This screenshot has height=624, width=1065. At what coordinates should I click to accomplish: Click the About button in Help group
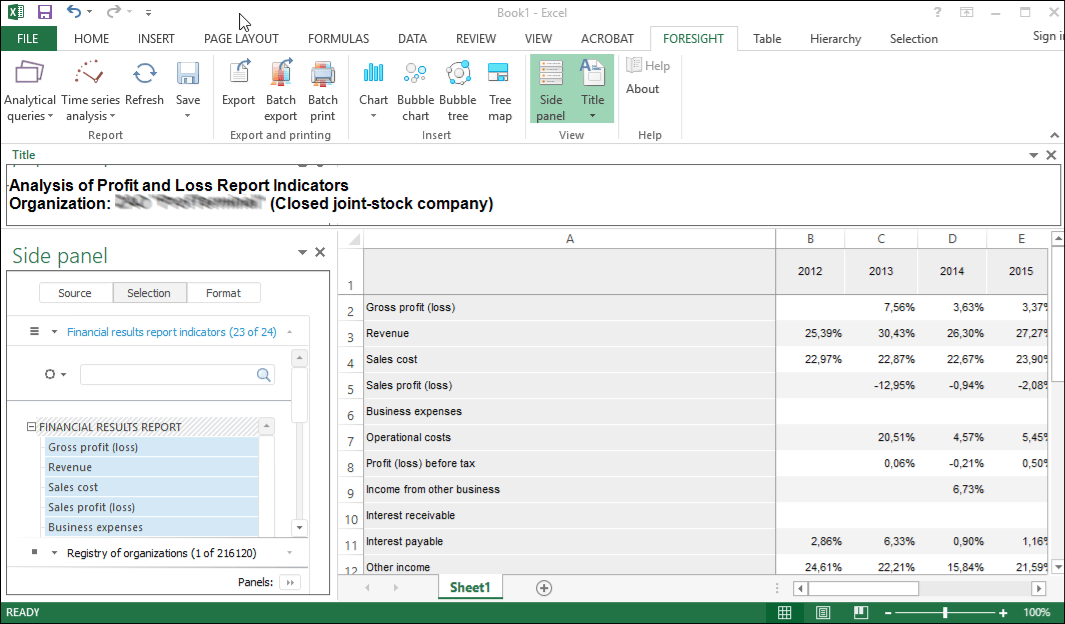click(642, 89)
